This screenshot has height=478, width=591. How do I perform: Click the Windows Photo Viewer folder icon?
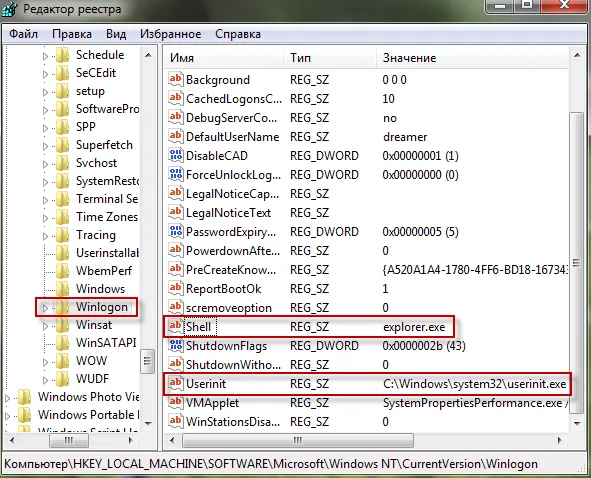(x=24, y=397)
